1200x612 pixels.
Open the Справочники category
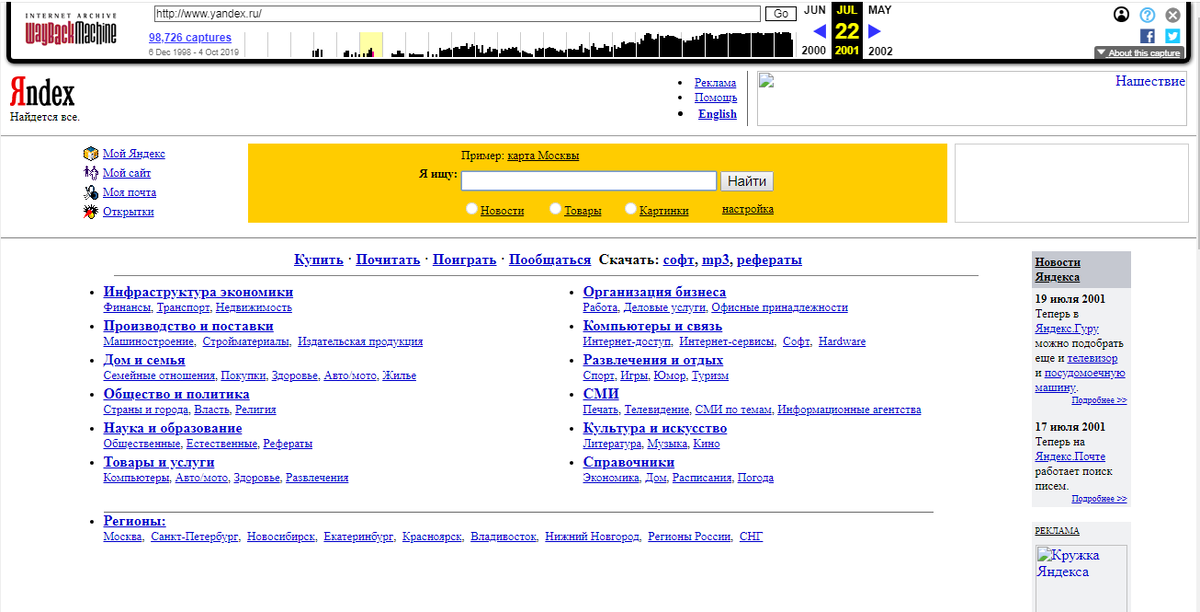pos(629,462)
